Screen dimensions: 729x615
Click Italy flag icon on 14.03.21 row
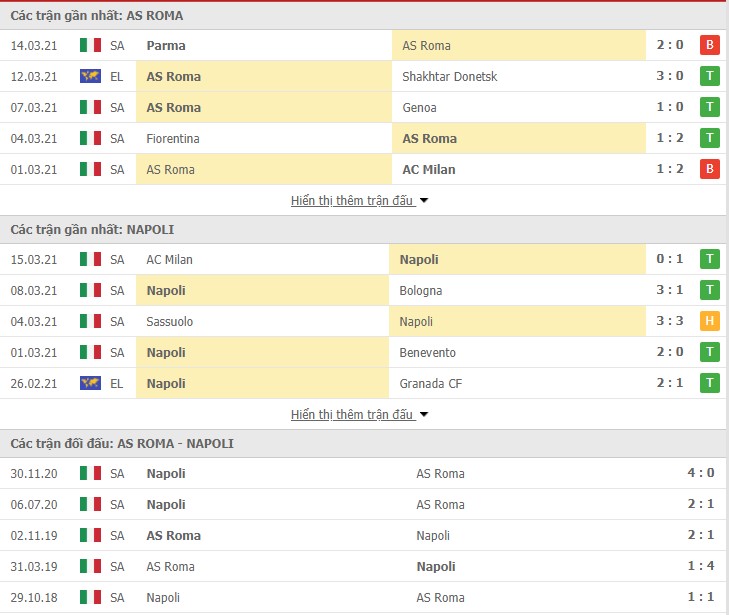tap(90, 45)
